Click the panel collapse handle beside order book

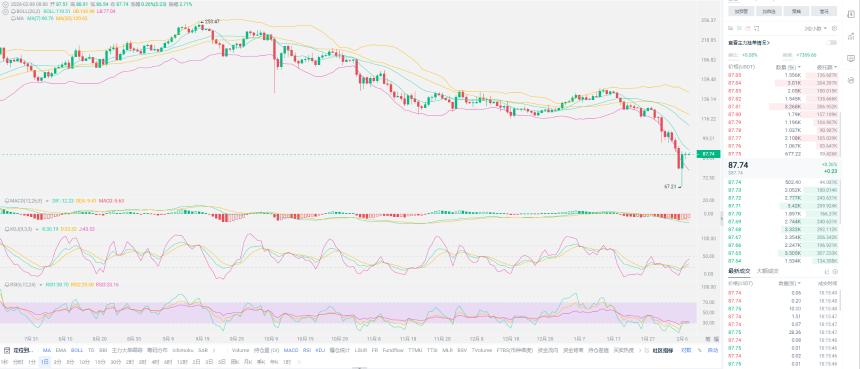click(x=722, y=219)
